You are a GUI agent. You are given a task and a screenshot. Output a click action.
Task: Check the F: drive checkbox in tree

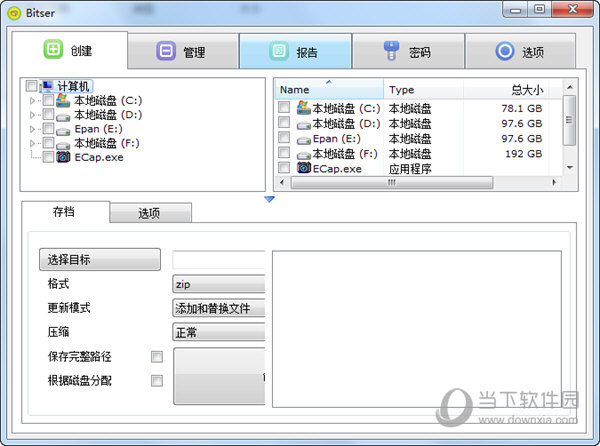48,143
